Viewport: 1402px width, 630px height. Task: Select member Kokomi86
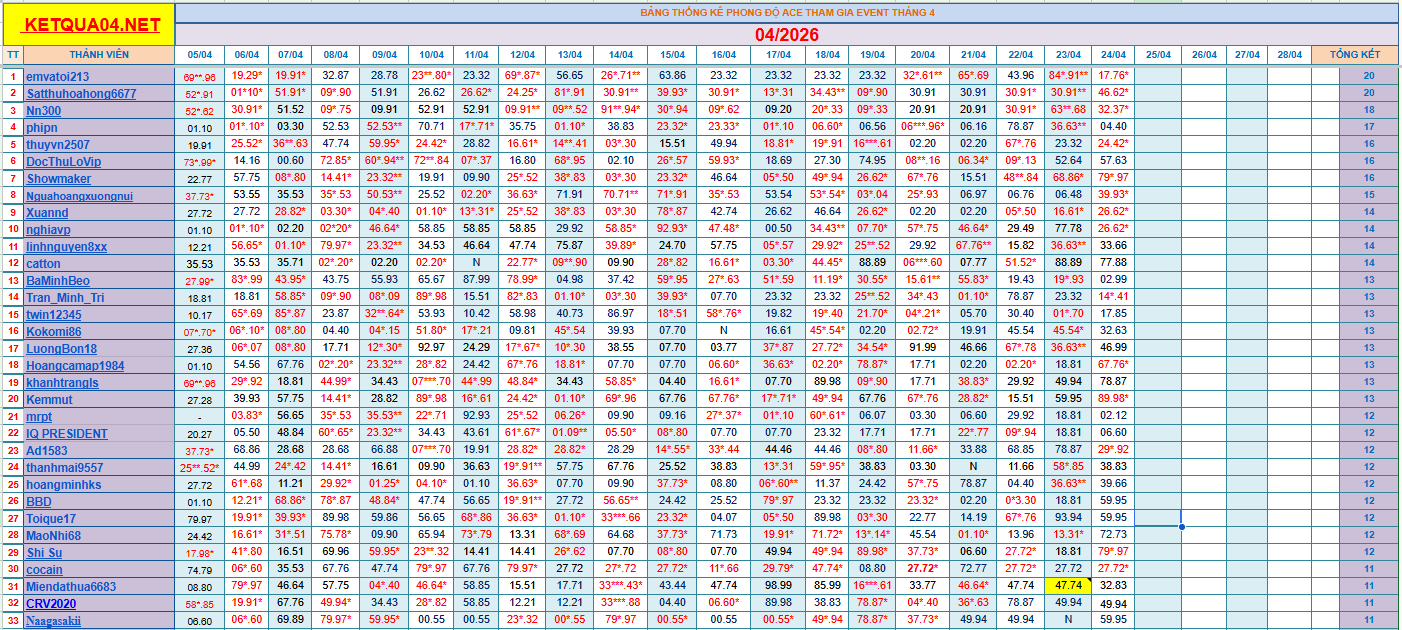click(x=54, y=331)
